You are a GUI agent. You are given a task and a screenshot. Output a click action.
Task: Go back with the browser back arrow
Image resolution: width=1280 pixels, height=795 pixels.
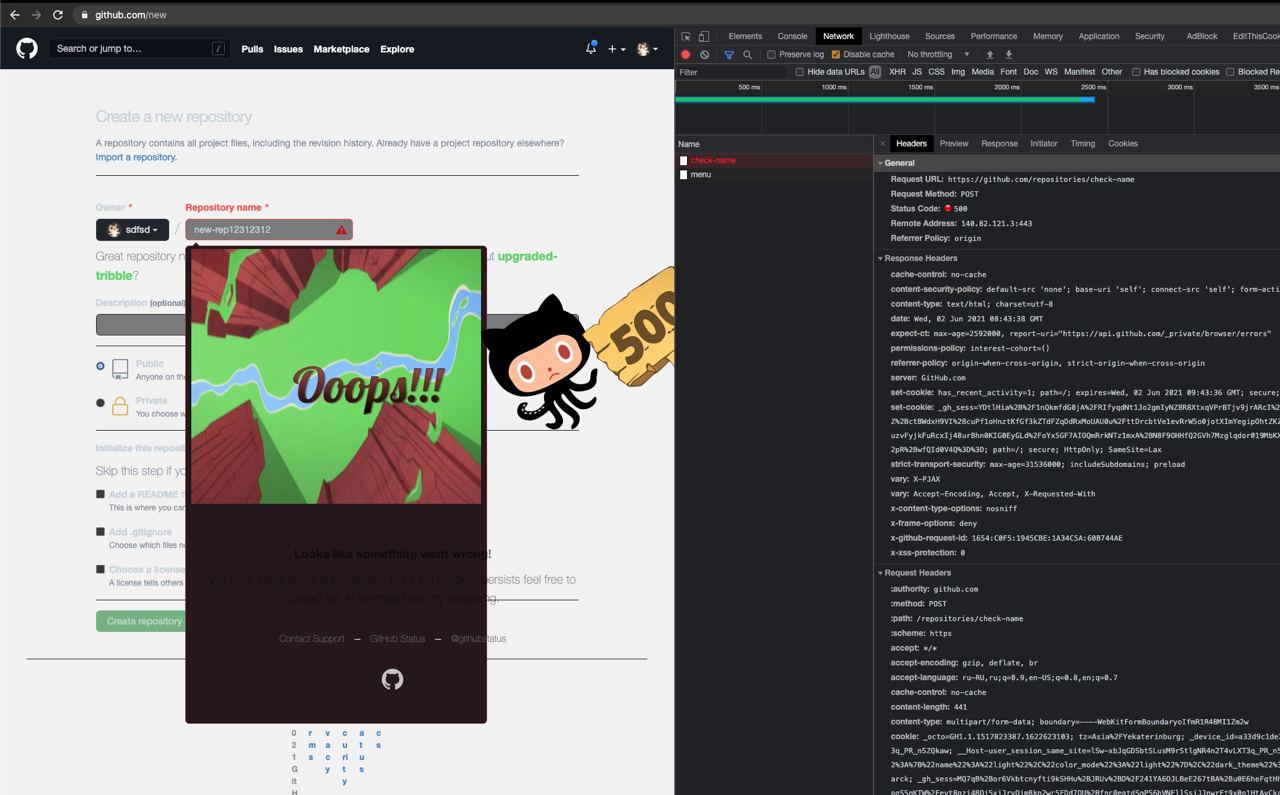point(14,15)
